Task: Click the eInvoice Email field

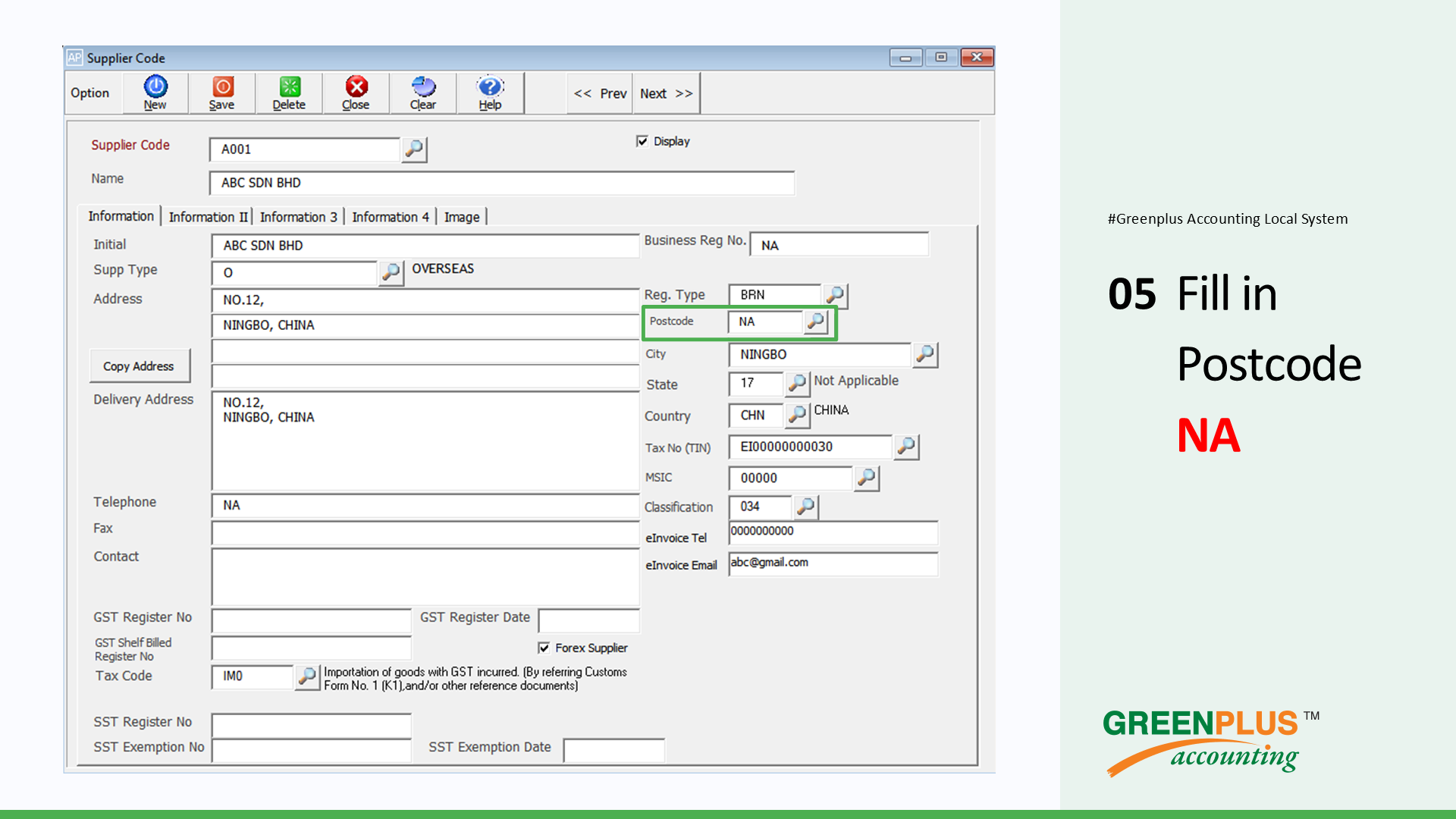Action: click(x=833, y=563)
